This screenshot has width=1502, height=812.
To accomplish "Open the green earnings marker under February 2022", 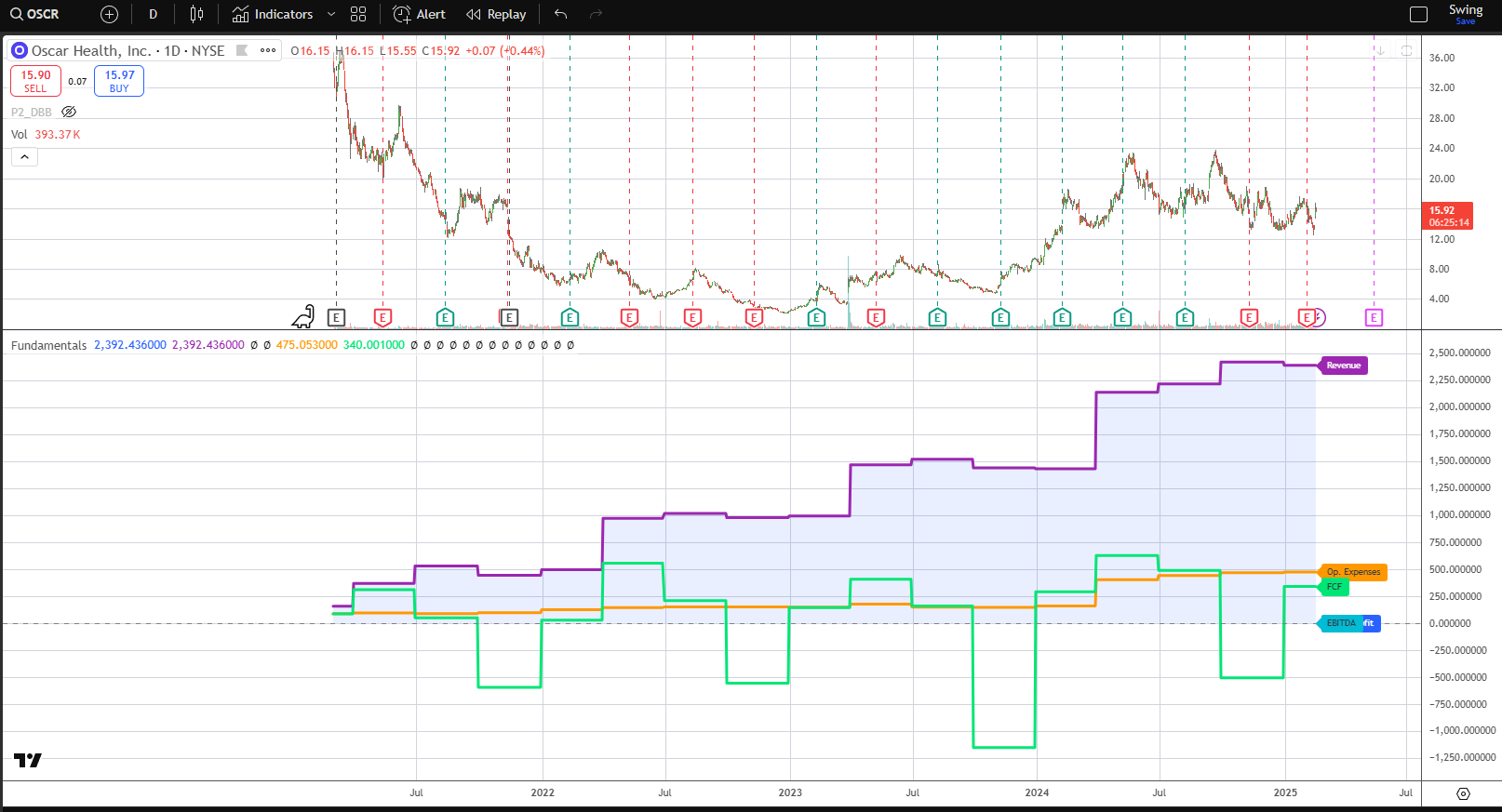I will coord(570,318).
